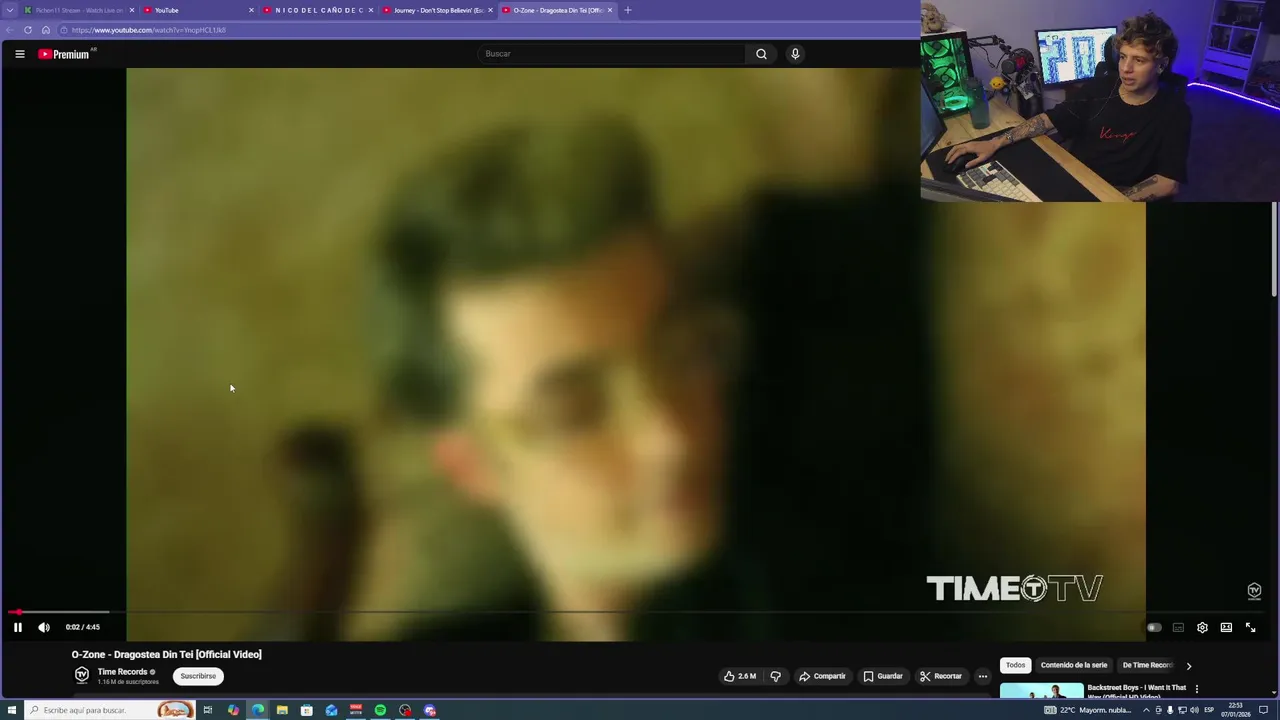Show hidden system tray icons chevron
Screen dimensions: 1280x720
[1146, 710]
